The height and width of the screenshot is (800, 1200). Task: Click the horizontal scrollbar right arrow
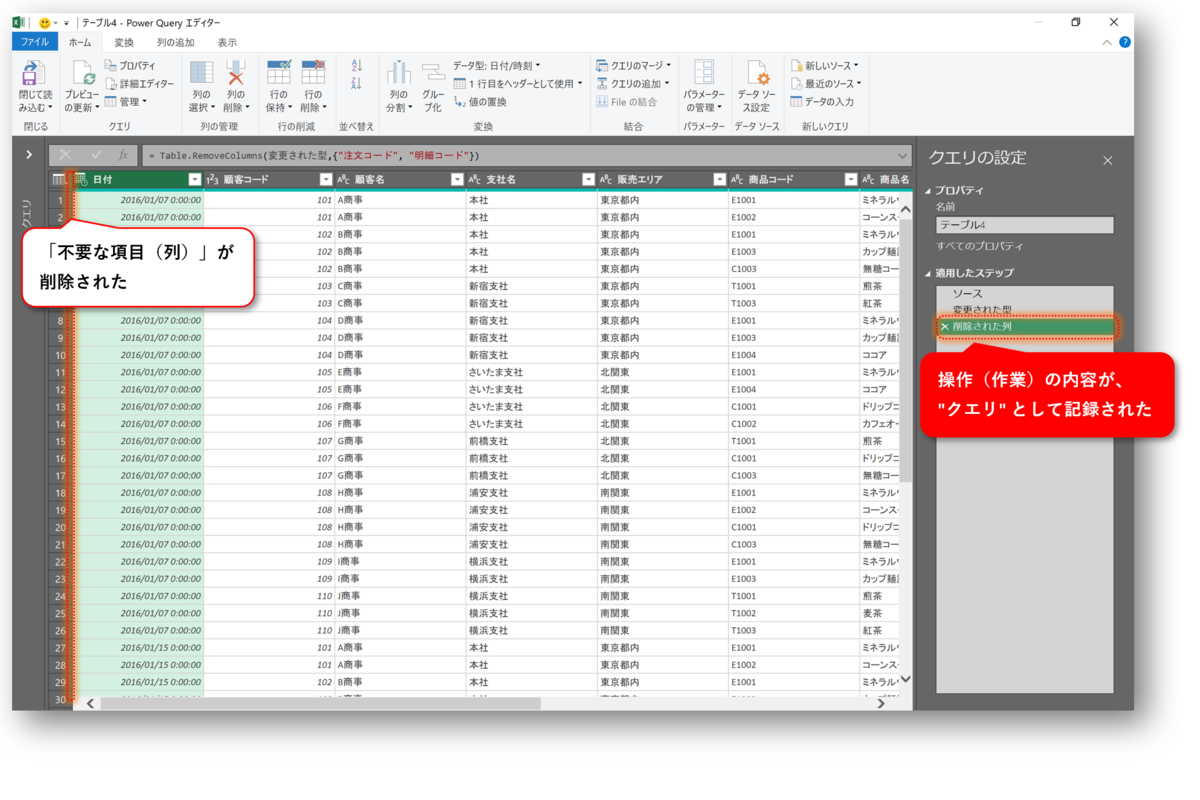(x=881, y=704)
